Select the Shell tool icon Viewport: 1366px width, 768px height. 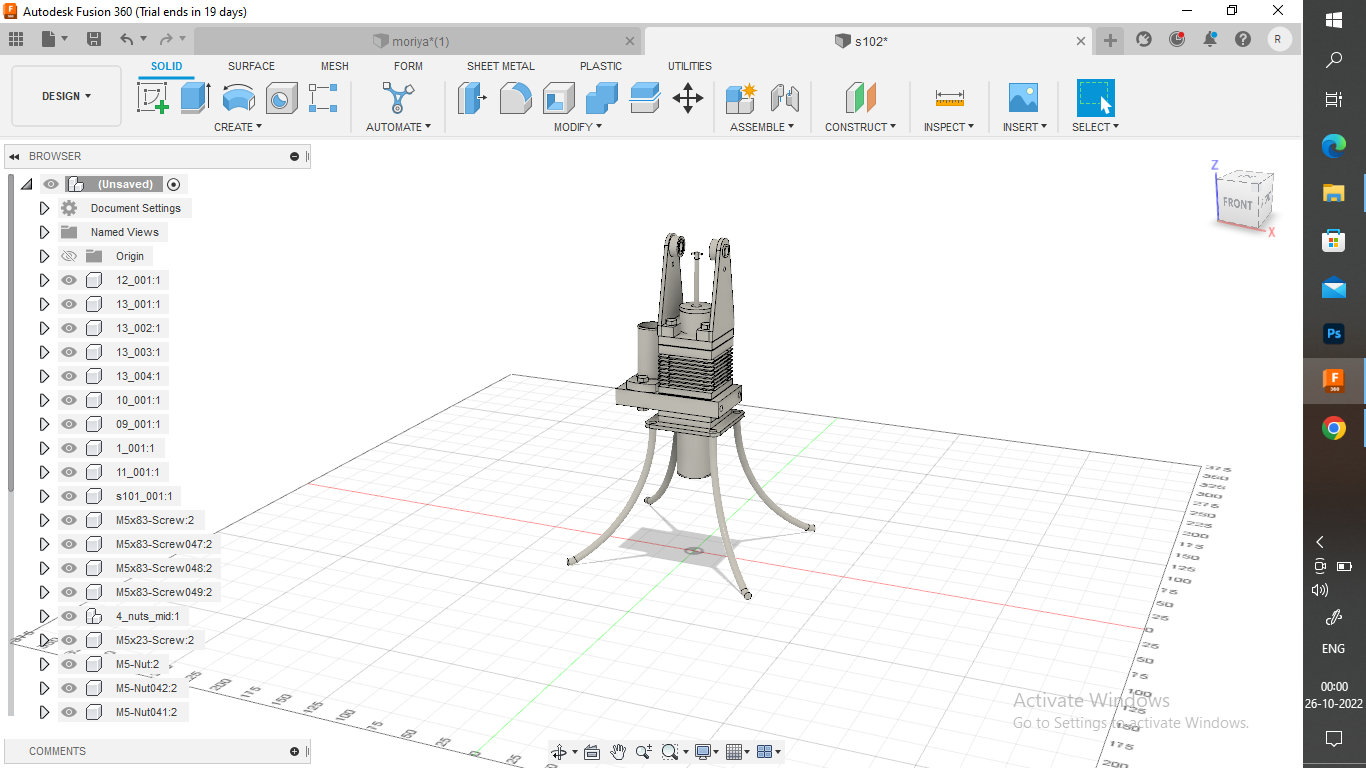(558, 98)
